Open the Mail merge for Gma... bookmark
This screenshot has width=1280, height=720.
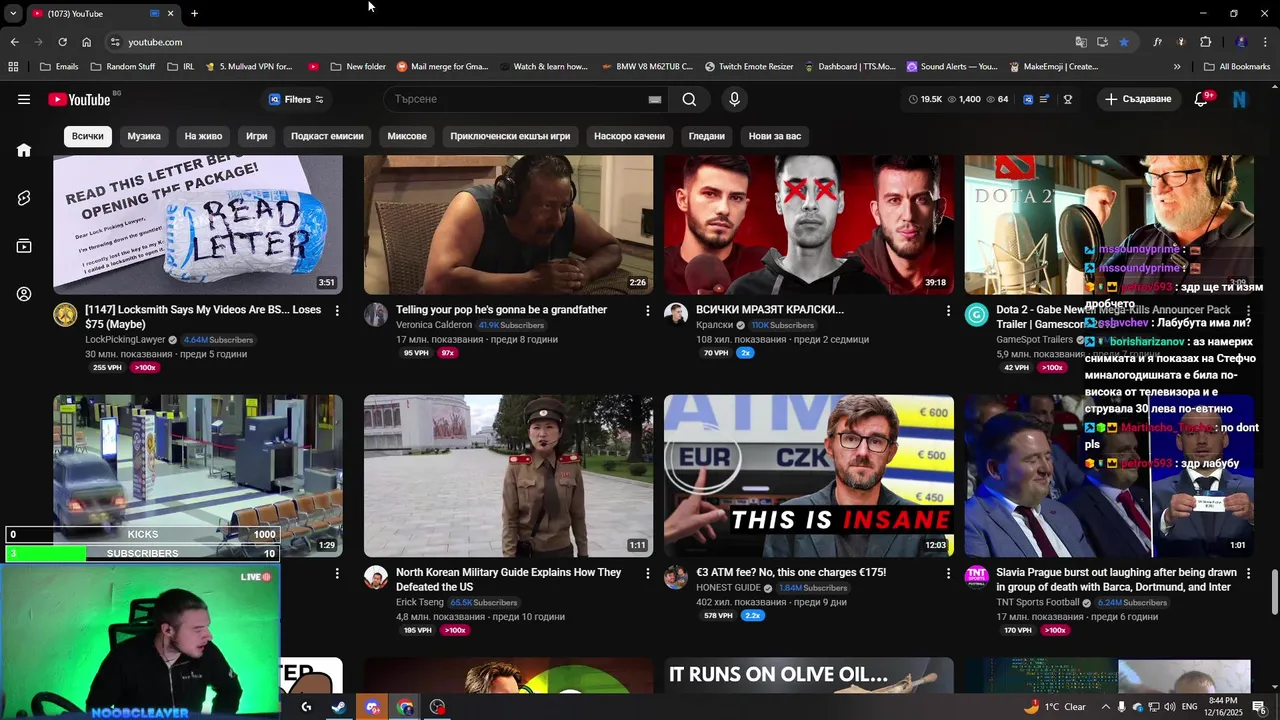(x=443, y=67)
